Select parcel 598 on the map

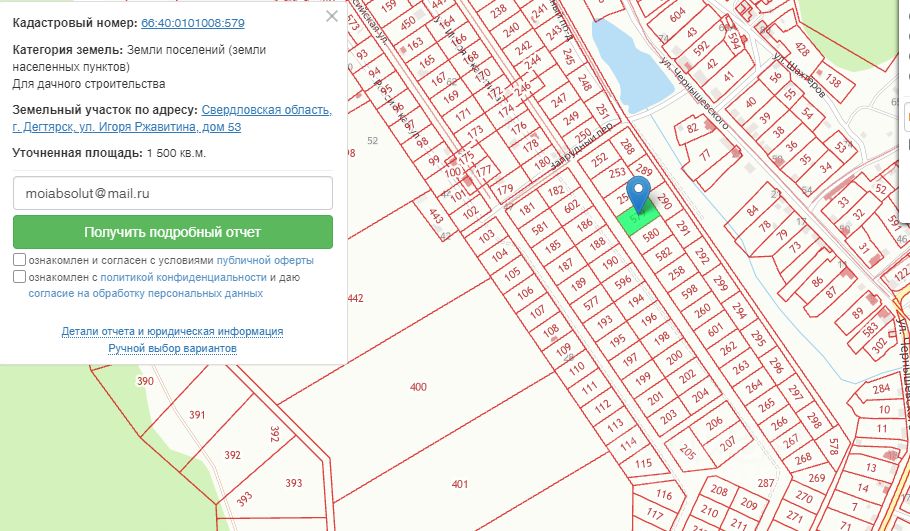coord(689,291)
